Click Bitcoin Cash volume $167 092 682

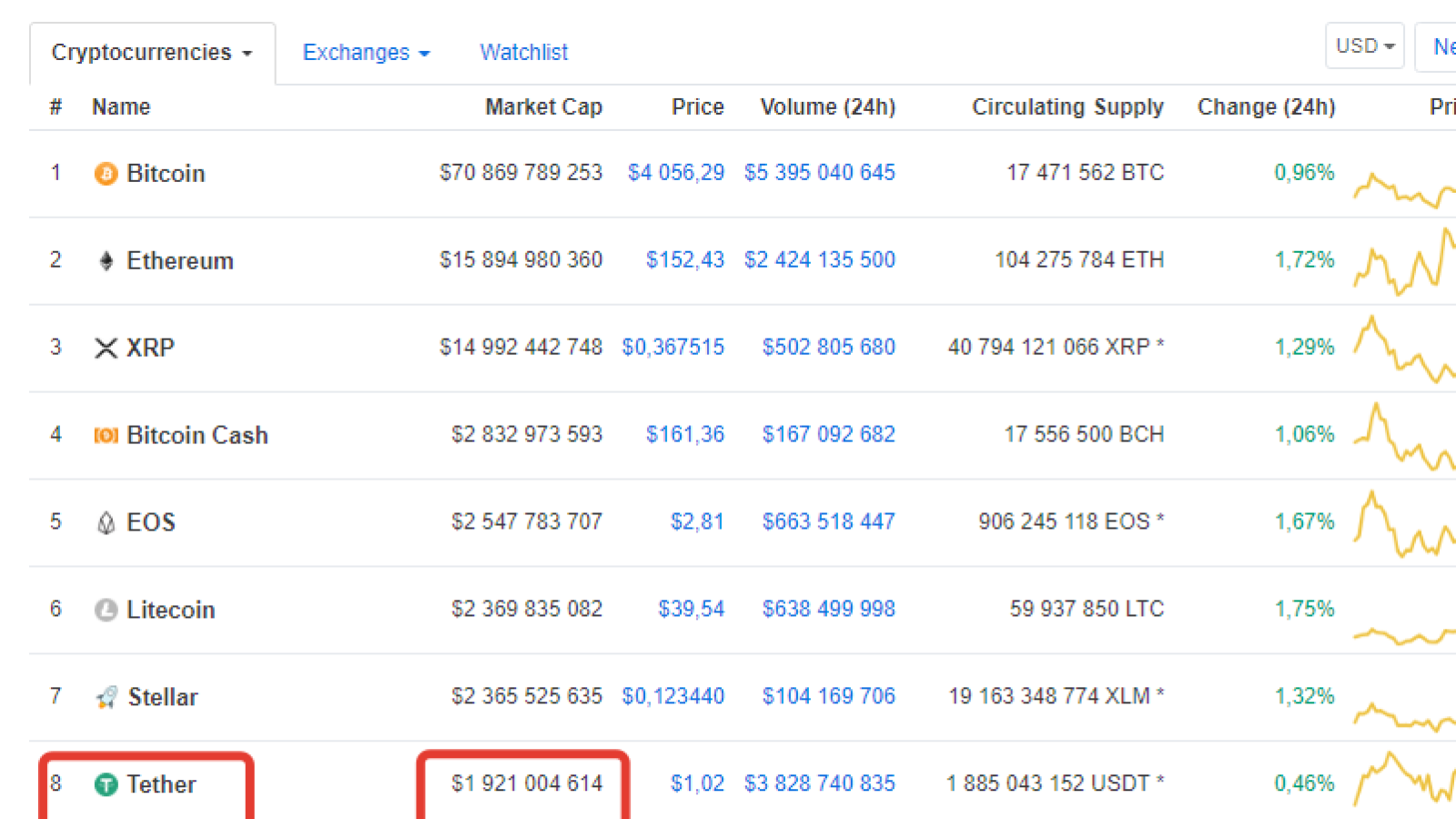(x=829, y=435)
